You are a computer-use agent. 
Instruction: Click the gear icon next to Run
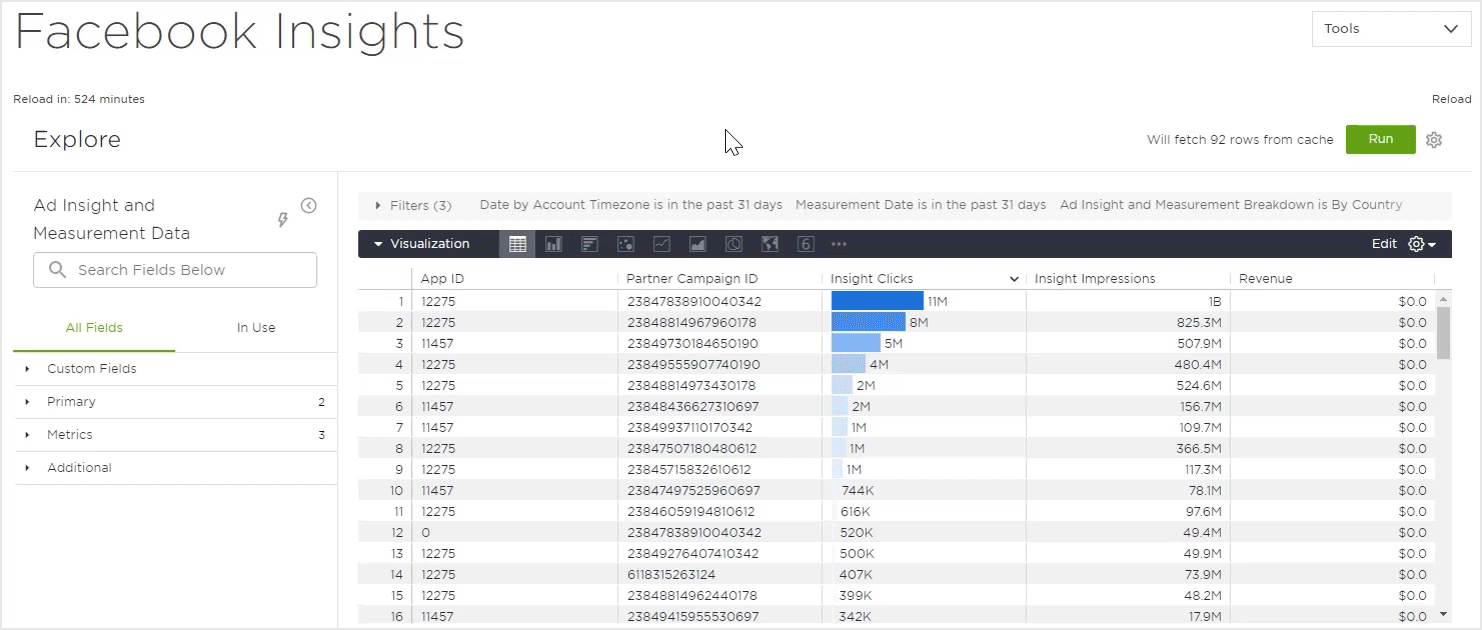point(1434,140)
